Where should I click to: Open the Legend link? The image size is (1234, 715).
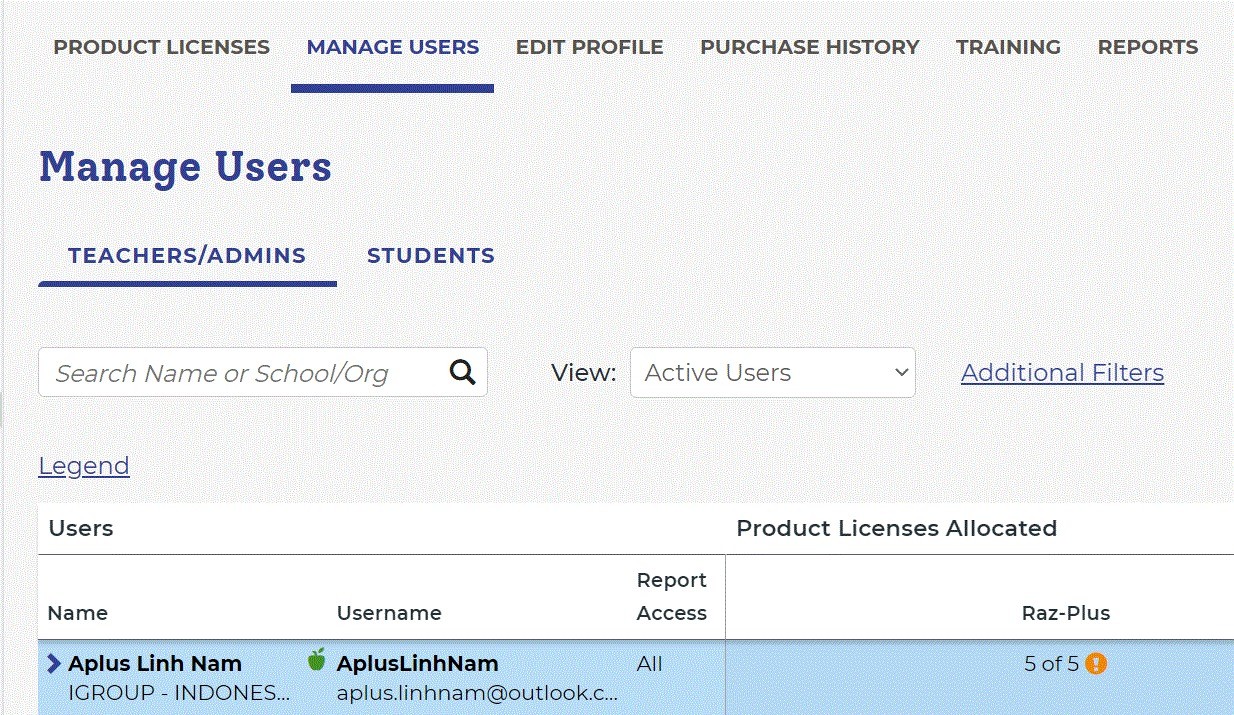click(84, 466)
